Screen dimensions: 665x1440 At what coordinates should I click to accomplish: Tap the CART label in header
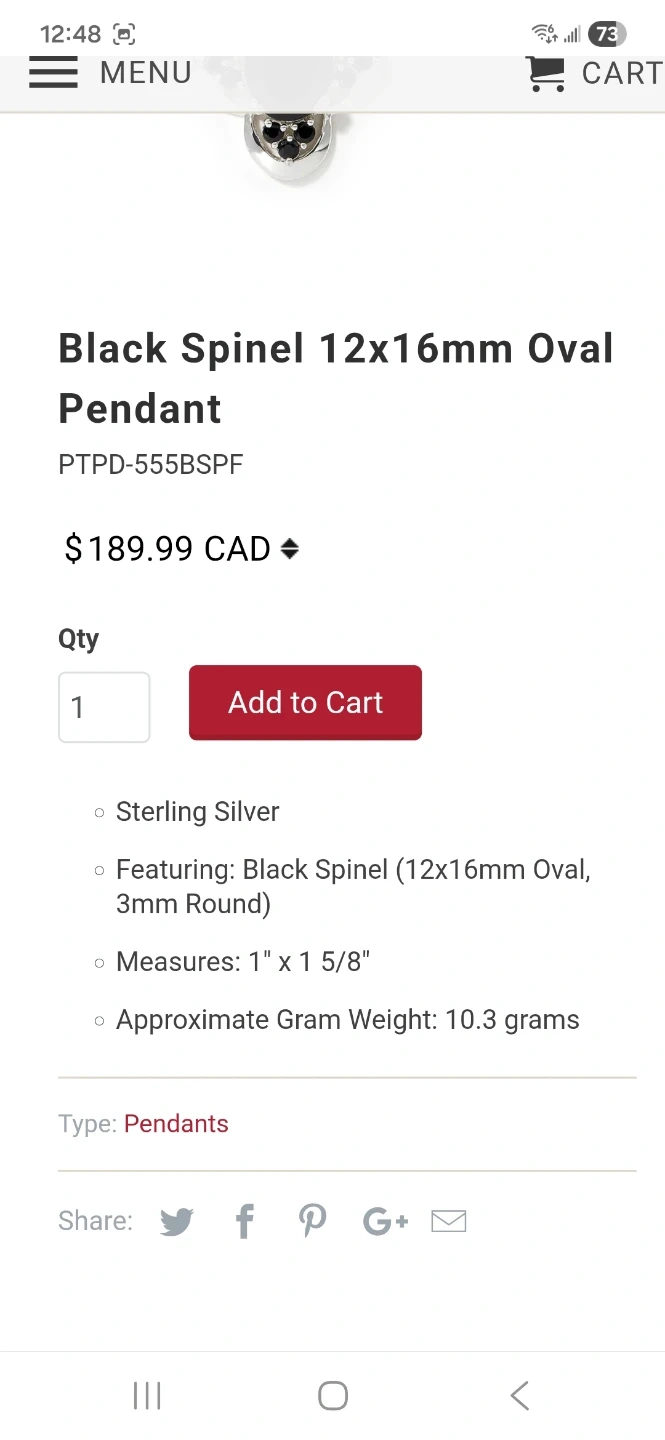pos(622,73)
